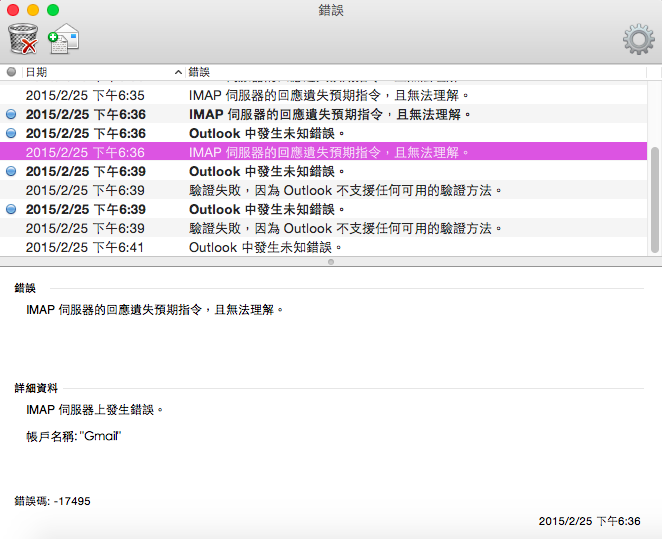Screen dimensions: 662x539
Task: Select the 下午6:36 Outlook 中發生未知錯誤 row
Action: click(323, 133)
